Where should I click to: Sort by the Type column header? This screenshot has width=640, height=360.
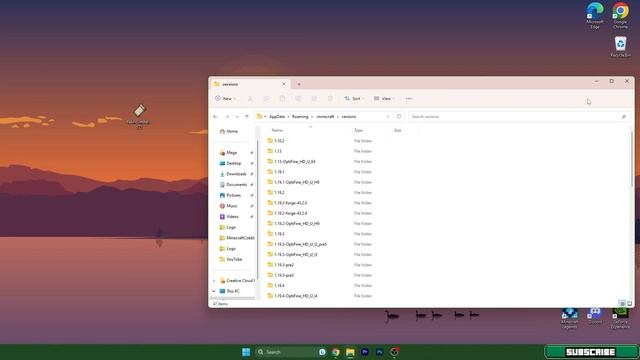pos(358,130)
